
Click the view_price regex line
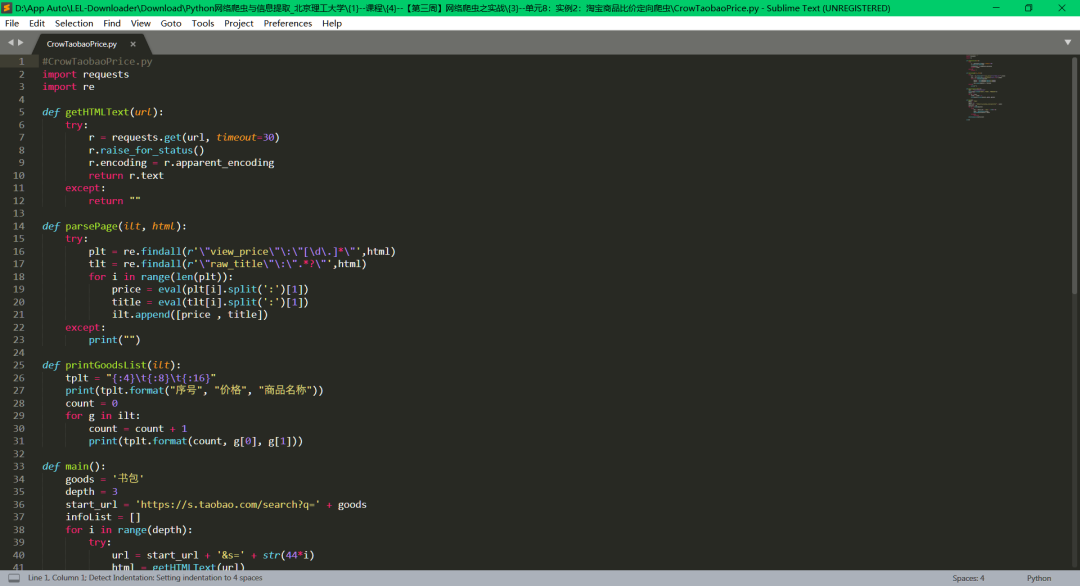[242, 251]
